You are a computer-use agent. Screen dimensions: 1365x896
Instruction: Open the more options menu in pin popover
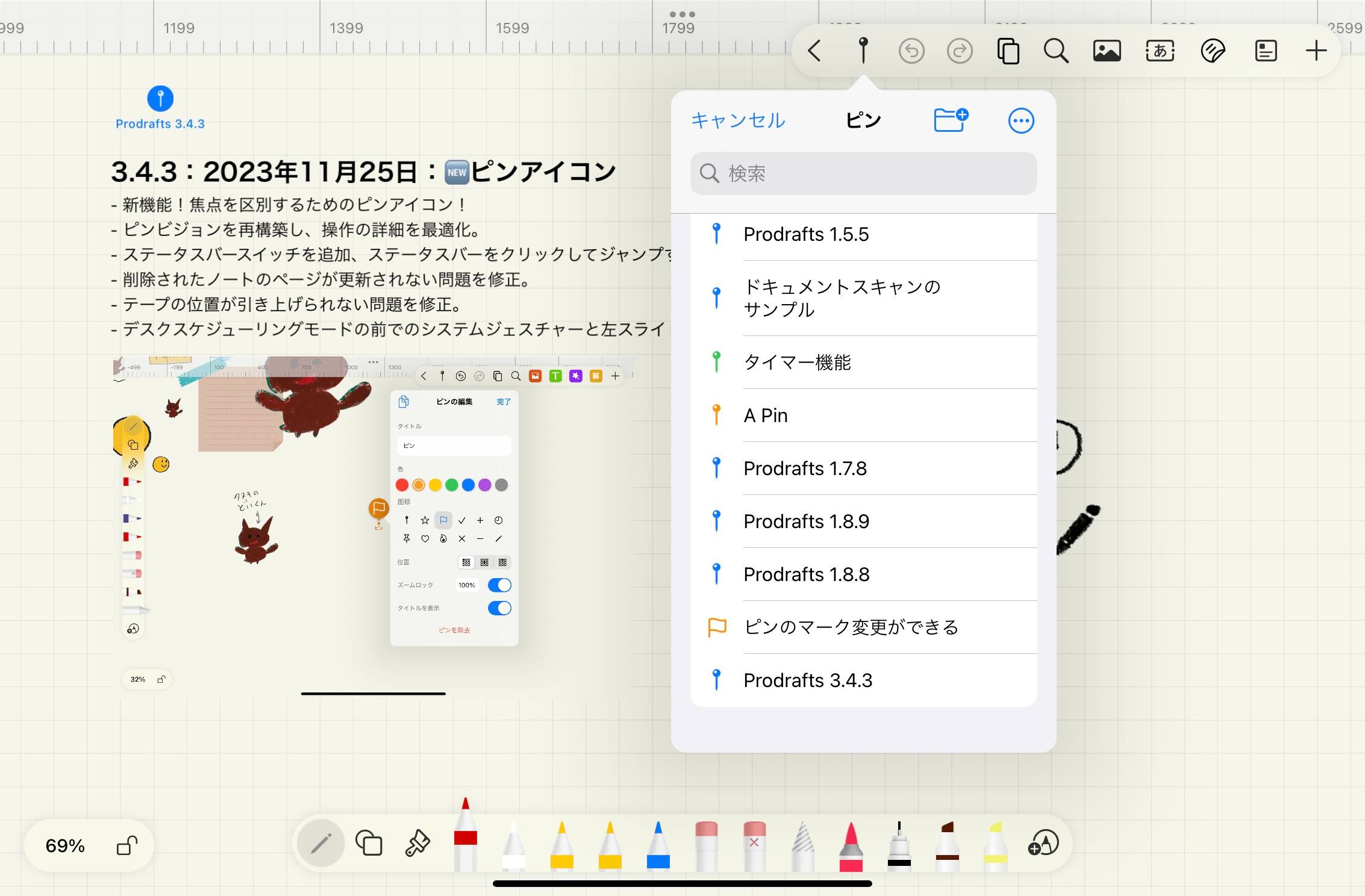point(1021,120)
